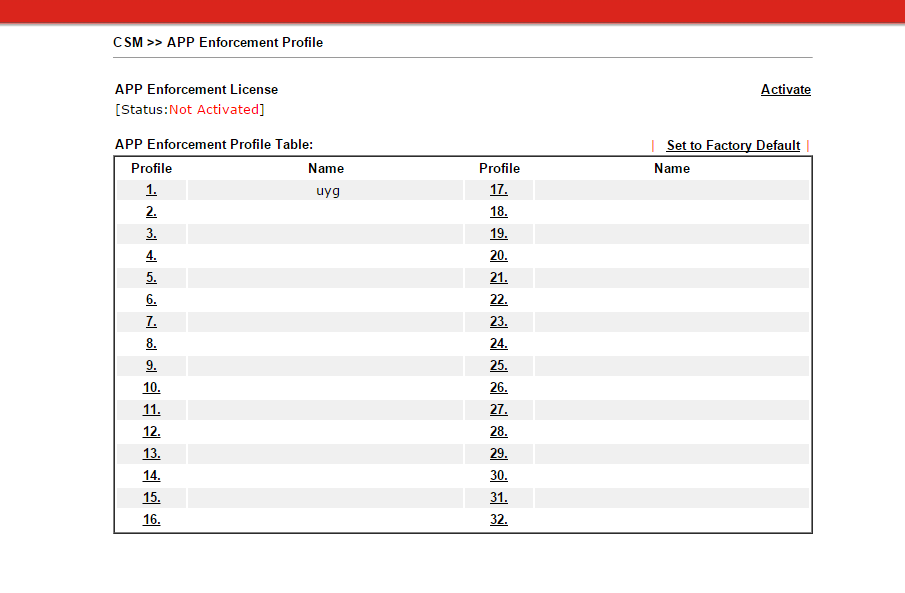Select profile number 25 link
Screen dimensions: 905x593
click(x=499, y=366)
